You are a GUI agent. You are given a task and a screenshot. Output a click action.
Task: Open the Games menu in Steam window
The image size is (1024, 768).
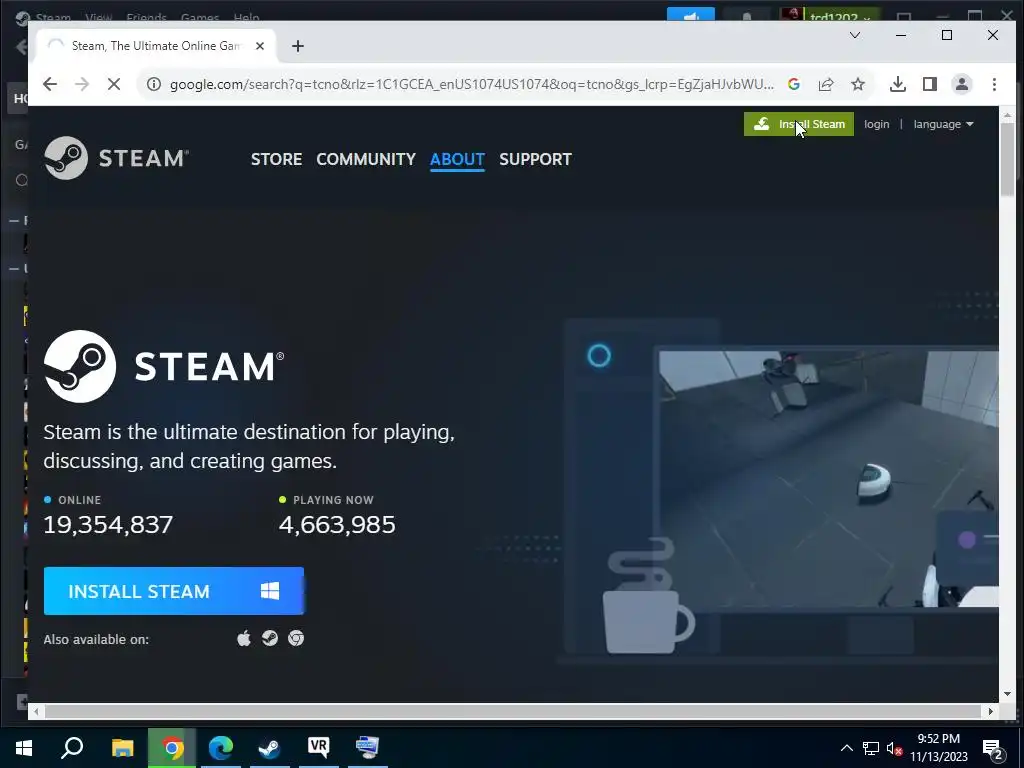click(199, 18)
